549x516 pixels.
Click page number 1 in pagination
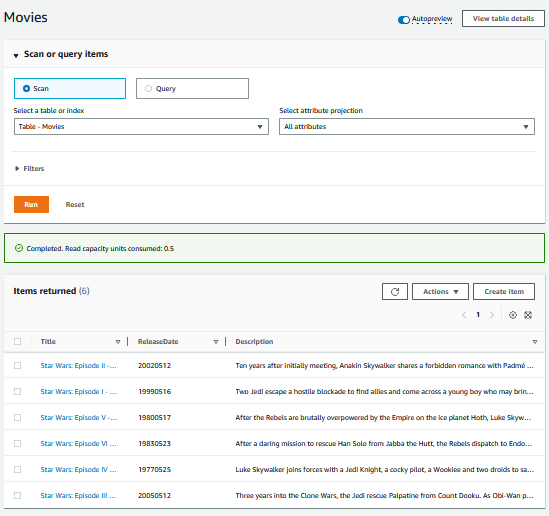(478, 315)
